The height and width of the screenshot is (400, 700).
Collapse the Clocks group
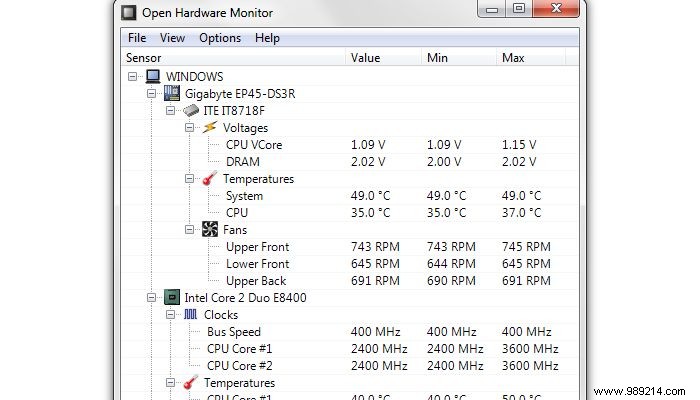tap(170, 314)
